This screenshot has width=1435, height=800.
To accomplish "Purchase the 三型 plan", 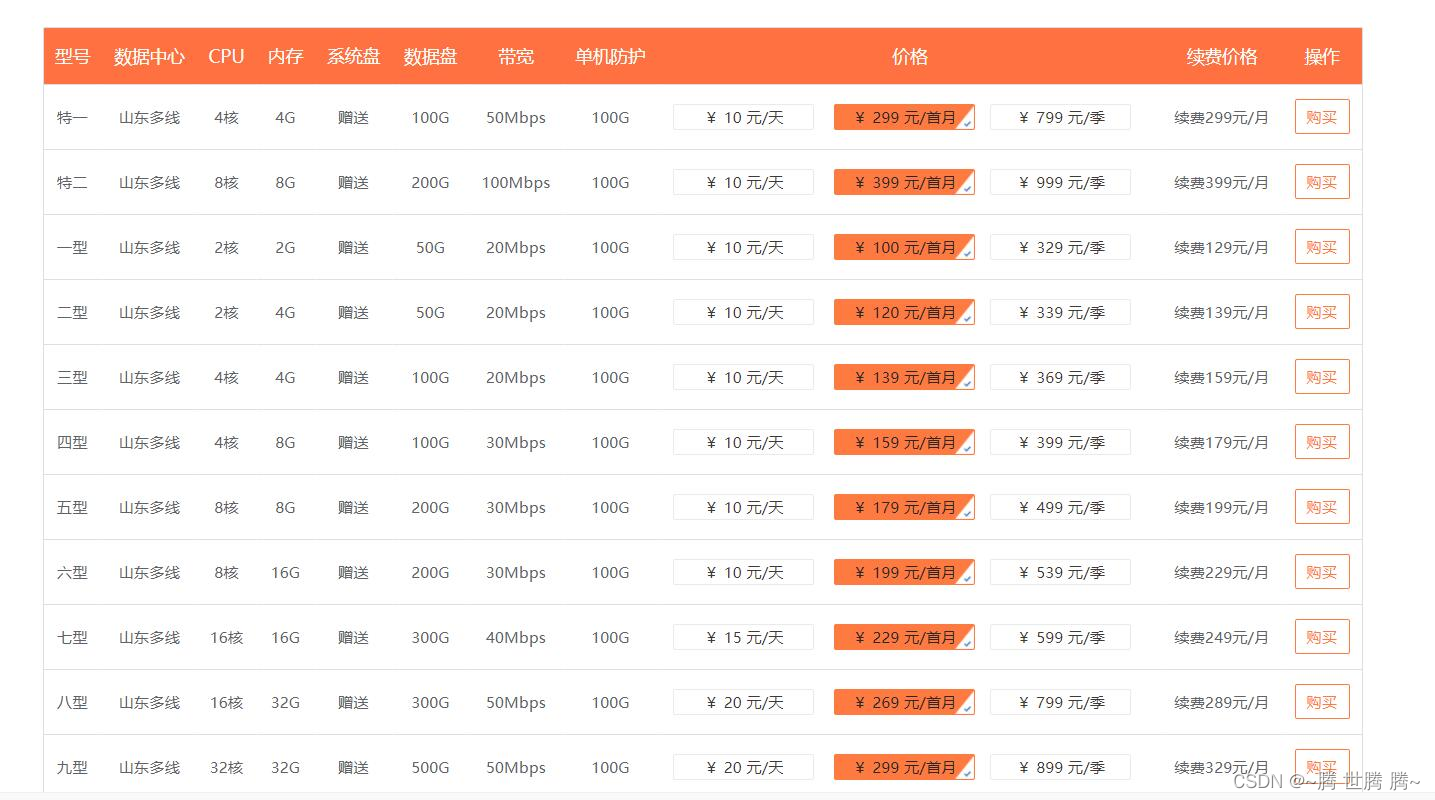I will (x=1322, y=377).
